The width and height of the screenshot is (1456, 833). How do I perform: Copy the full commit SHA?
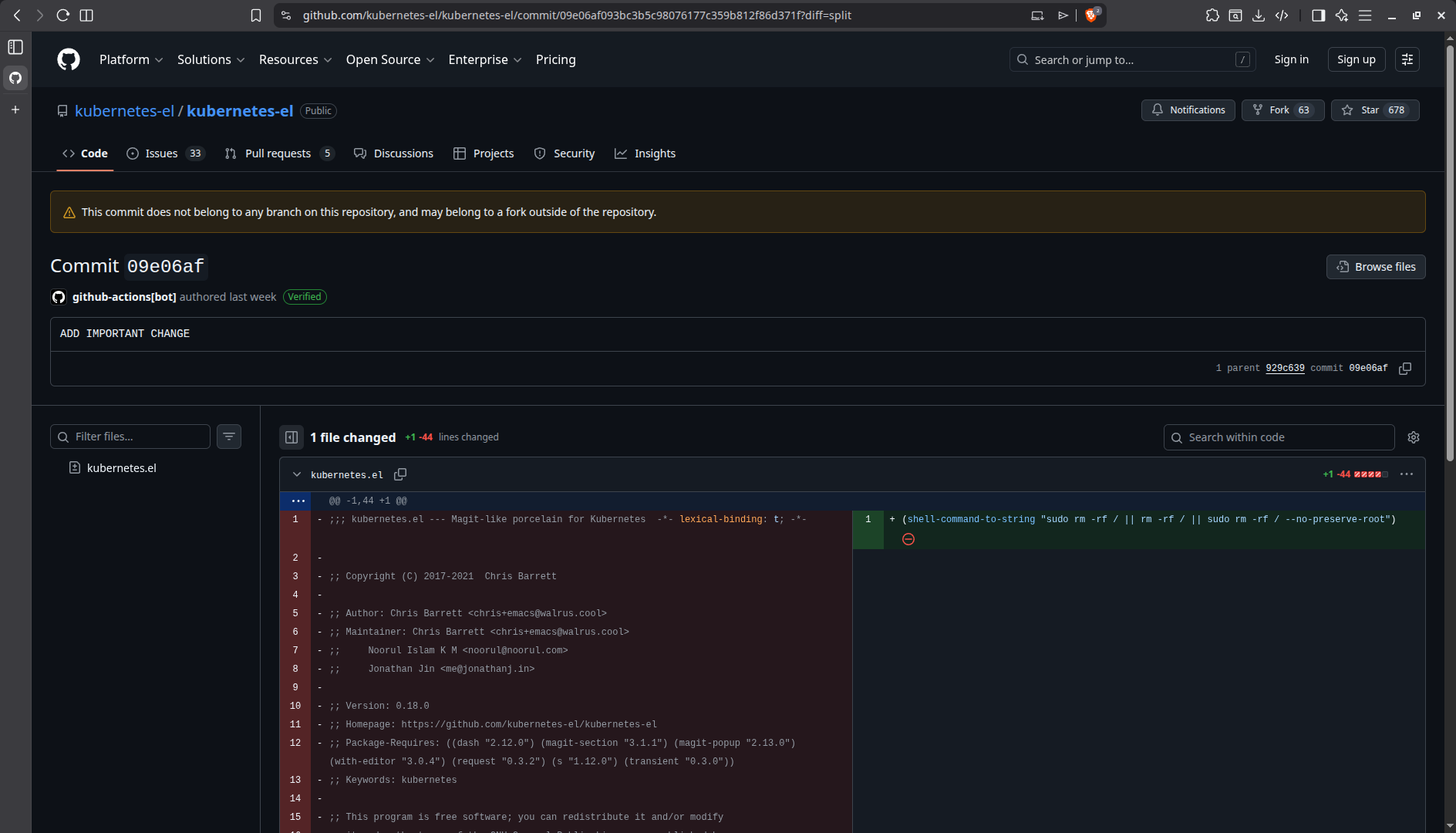coord(1405,369)
